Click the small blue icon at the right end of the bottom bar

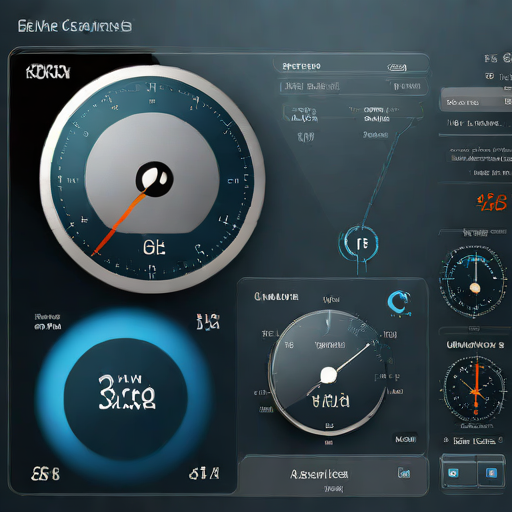point(404,473)
